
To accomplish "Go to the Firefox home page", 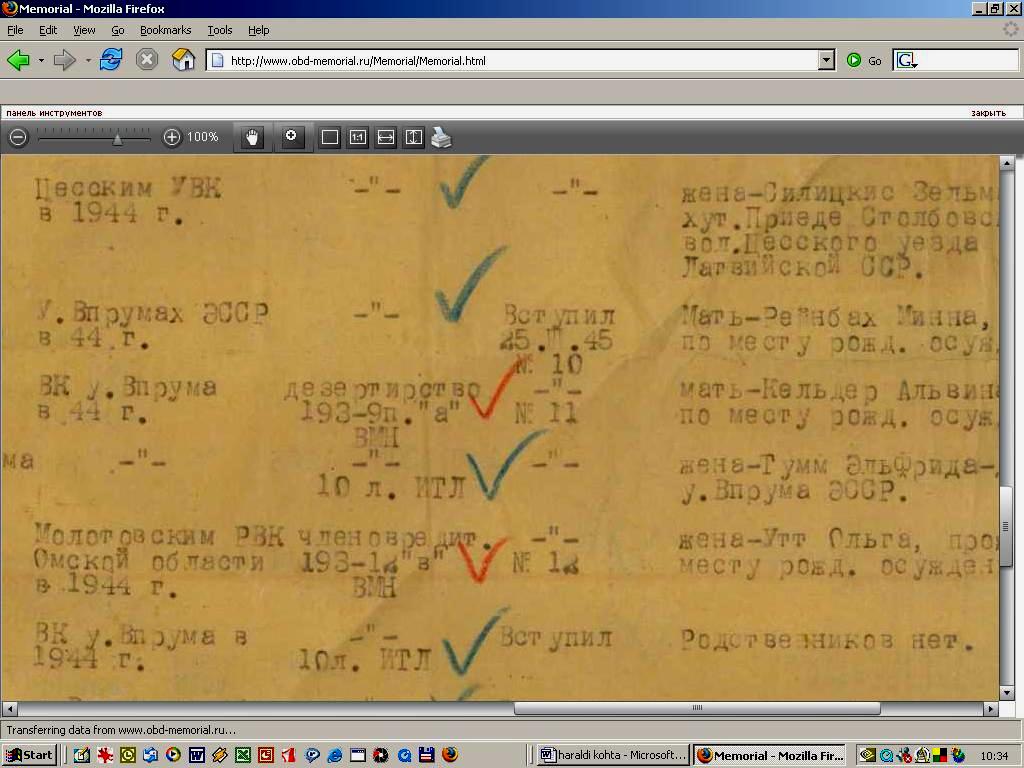I will 183,60.
